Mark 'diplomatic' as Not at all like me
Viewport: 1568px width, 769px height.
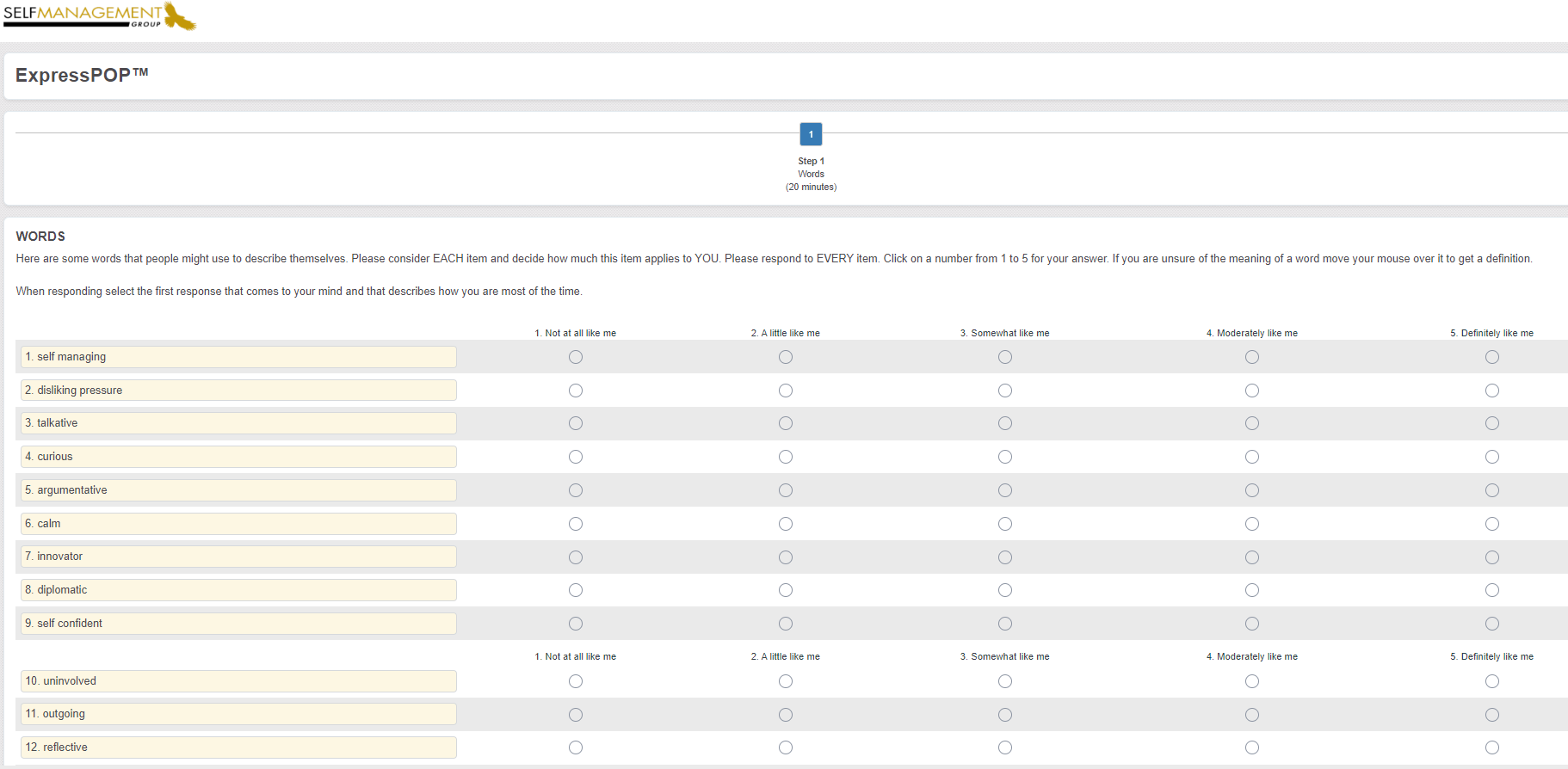(576, 590)
